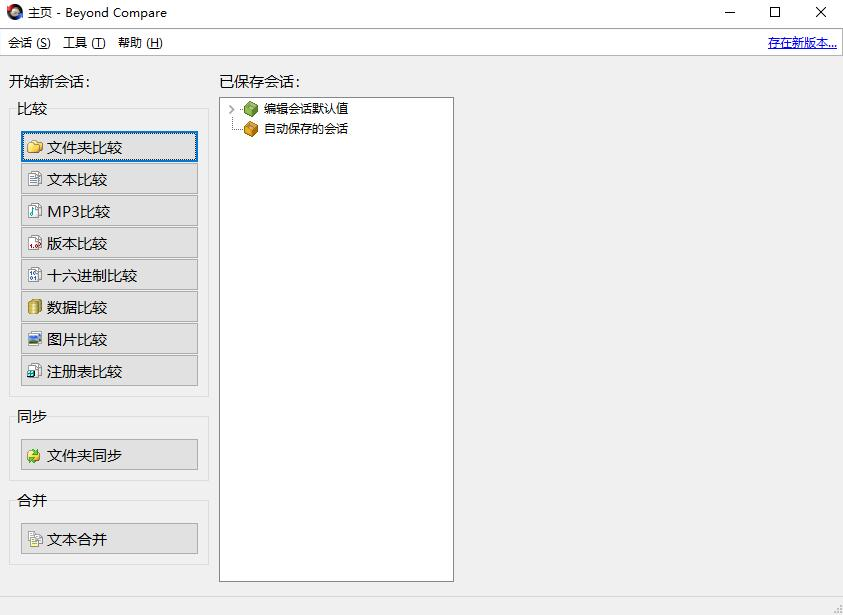Click the binary icon on 十六进制比较
This screenshot has height=615, width=843.
coord(34,275)
